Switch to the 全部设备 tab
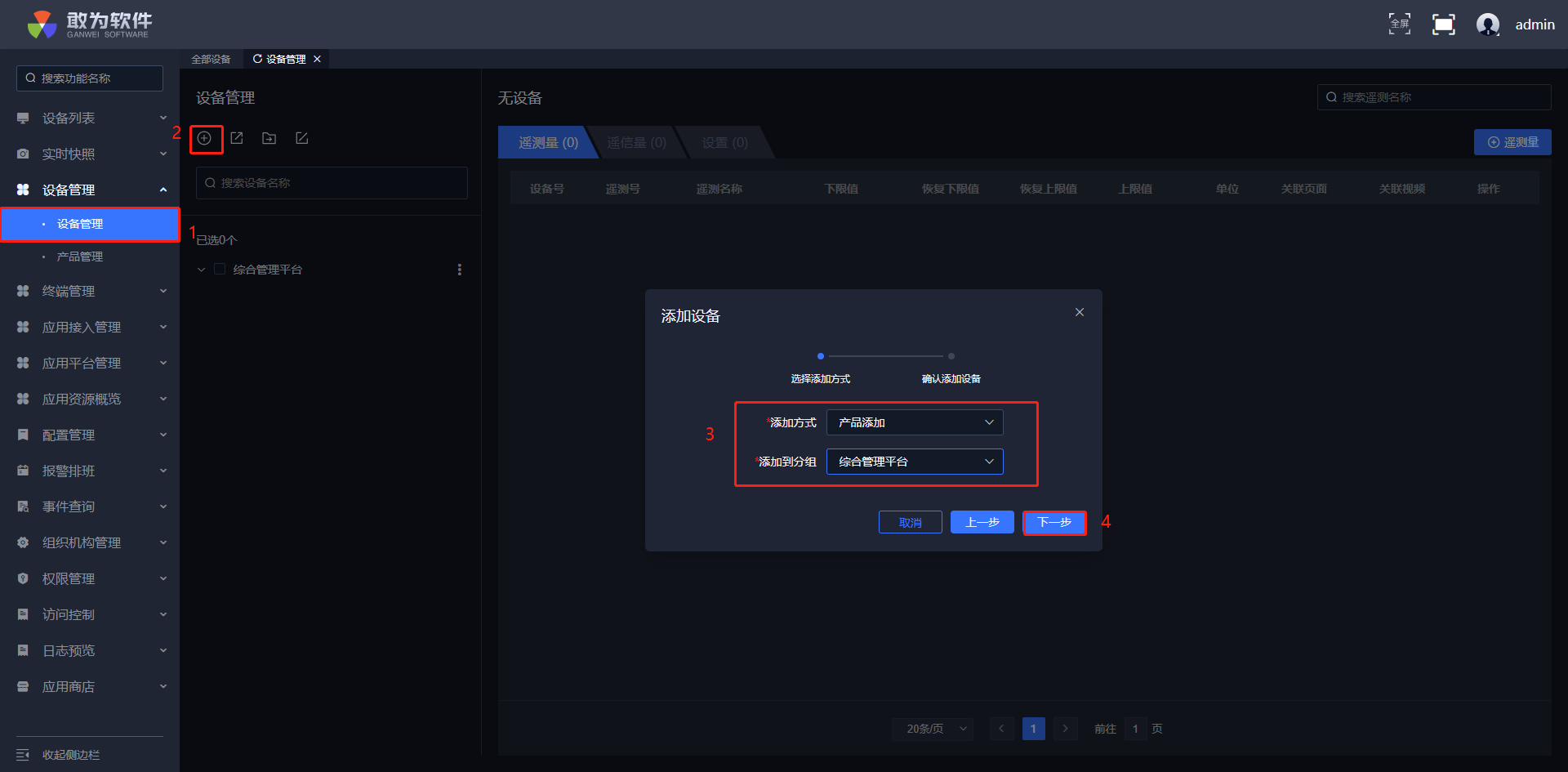The image size is (1568, 772). (x=211, y=59)
